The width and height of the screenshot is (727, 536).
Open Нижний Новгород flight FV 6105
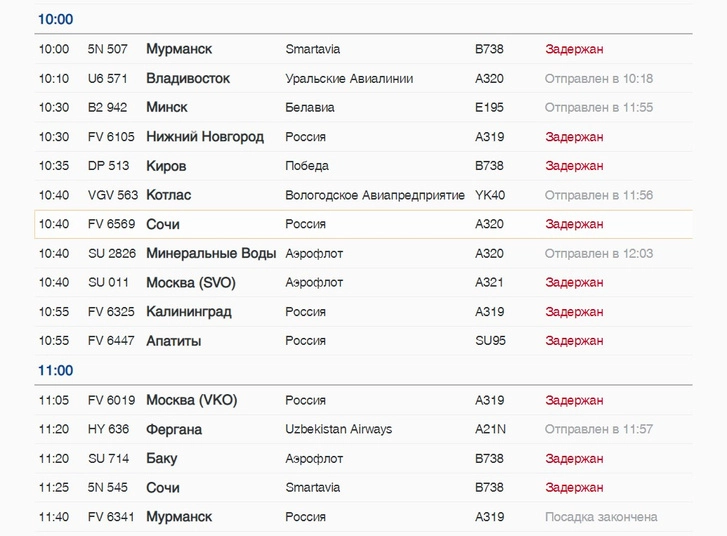364,137
